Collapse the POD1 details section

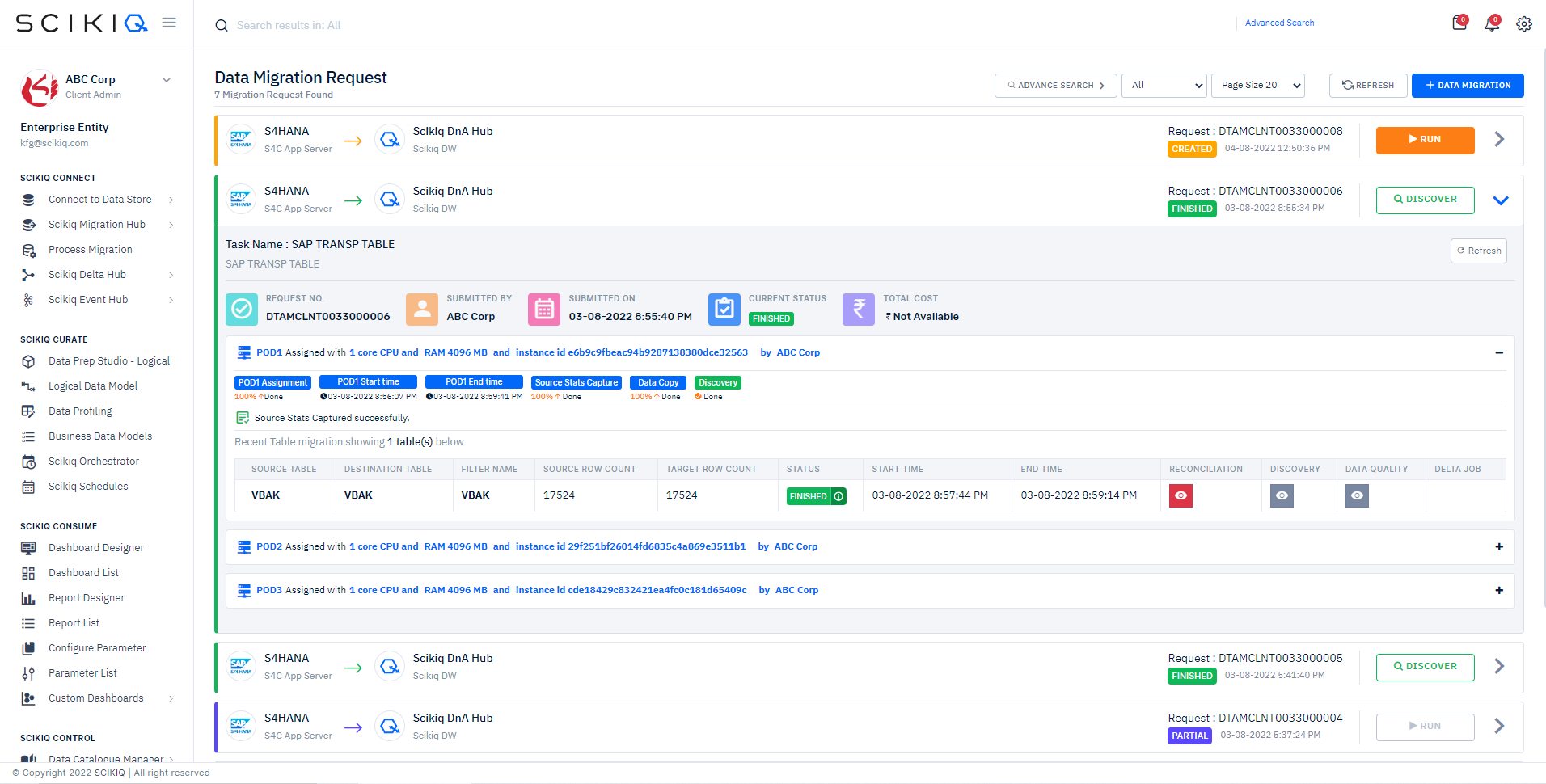pyautogui.click(x=1499, y=352)
